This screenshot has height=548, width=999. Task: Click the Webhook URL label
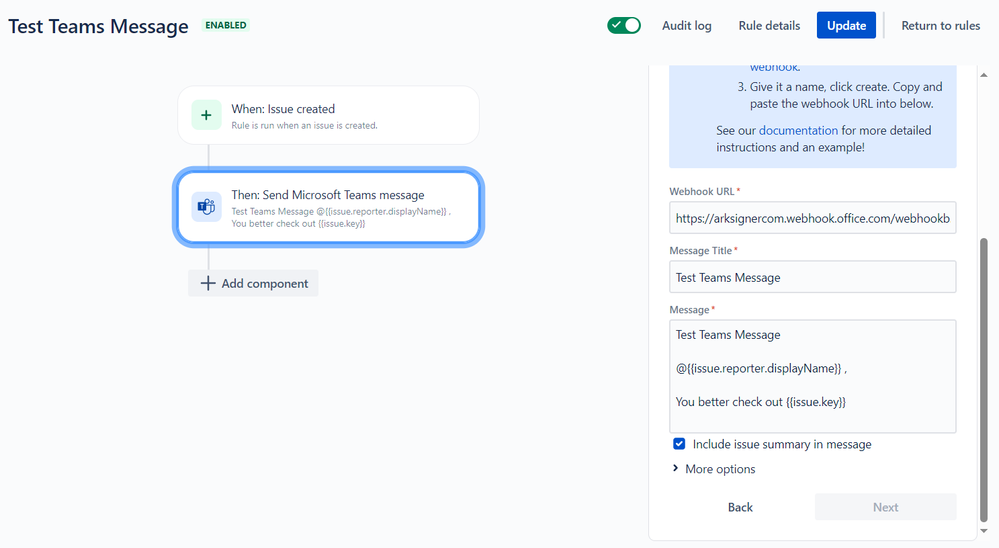[701, 191]
